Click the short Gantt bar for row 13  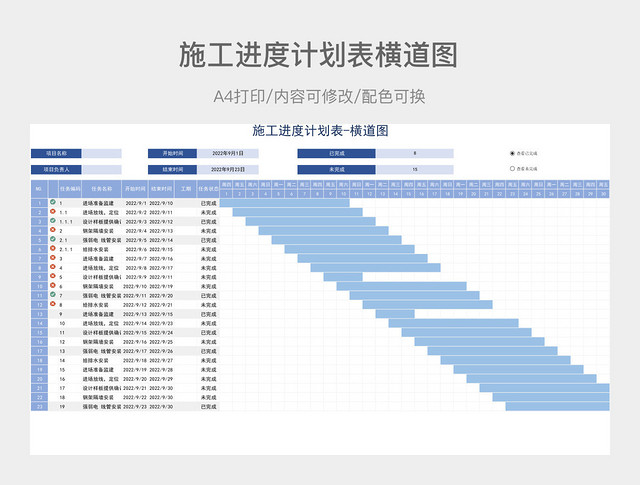pos(395,314)
